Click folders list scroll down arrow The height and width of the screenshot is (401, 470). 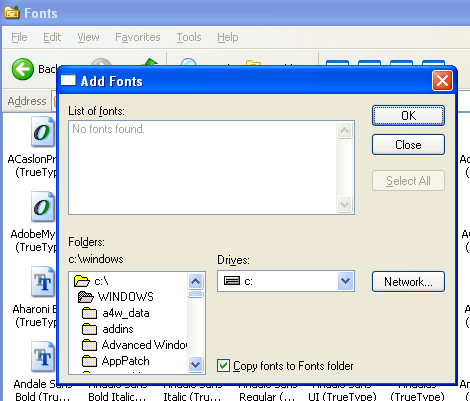195,364
